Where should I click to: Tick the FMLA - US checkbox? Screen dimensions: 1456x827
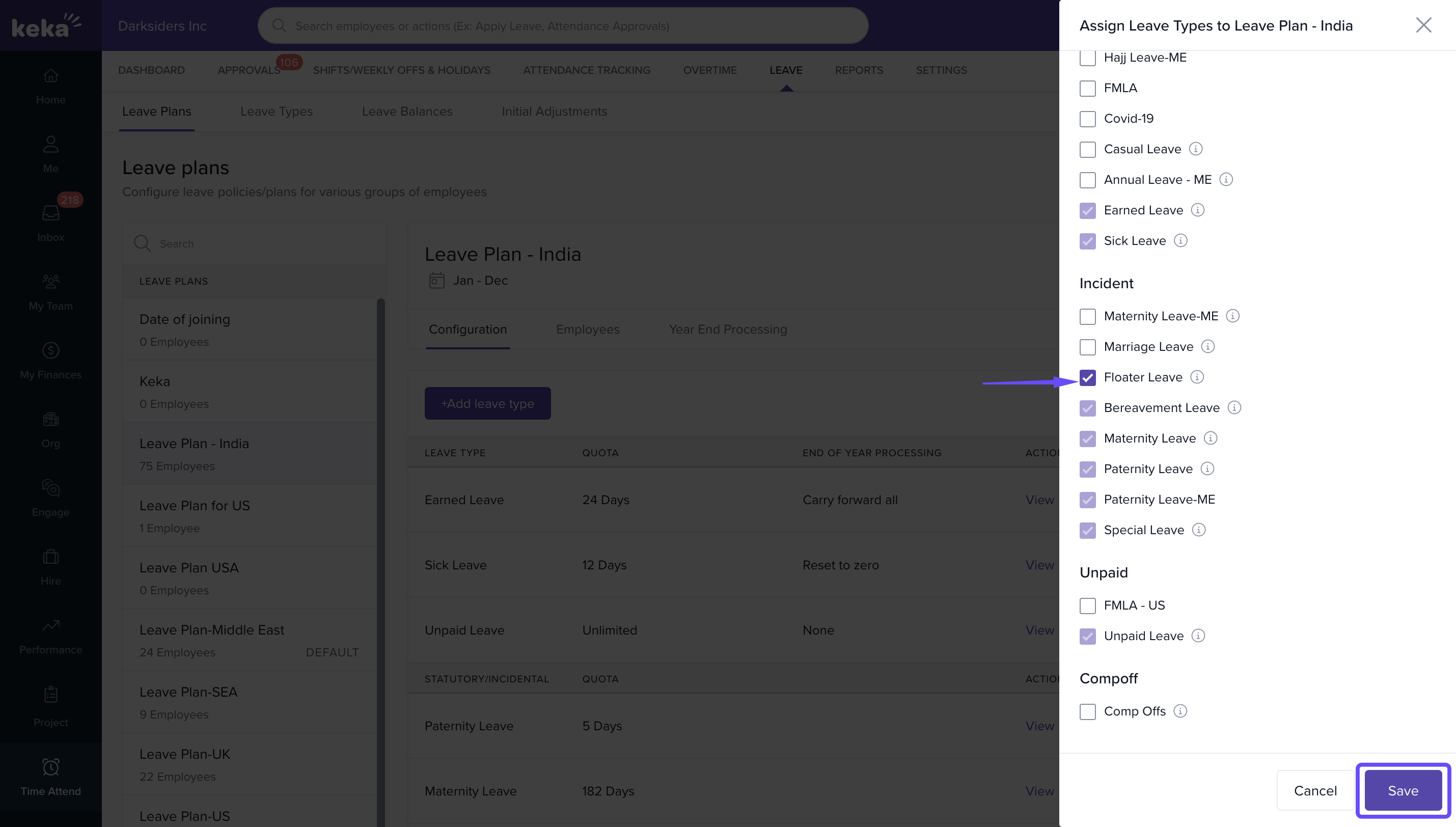[1087, 605]
